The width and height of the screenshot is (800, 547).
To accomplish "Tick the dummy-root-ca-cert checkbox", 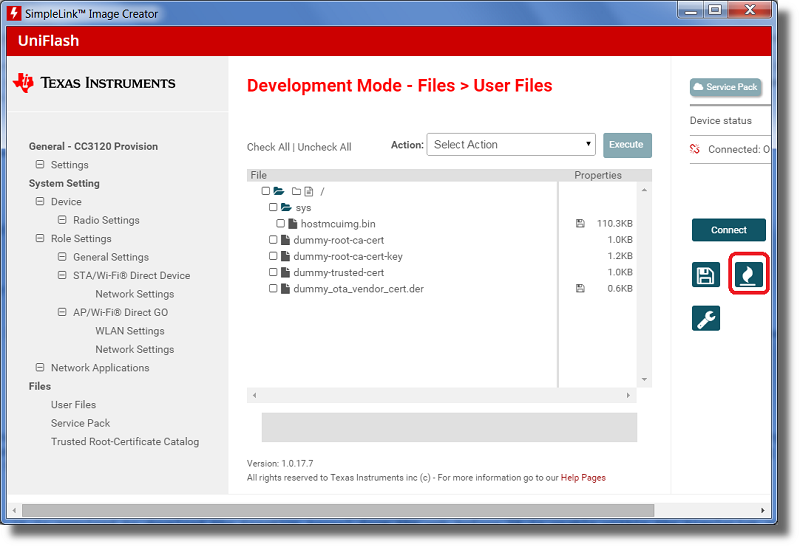I will [273, 240].
